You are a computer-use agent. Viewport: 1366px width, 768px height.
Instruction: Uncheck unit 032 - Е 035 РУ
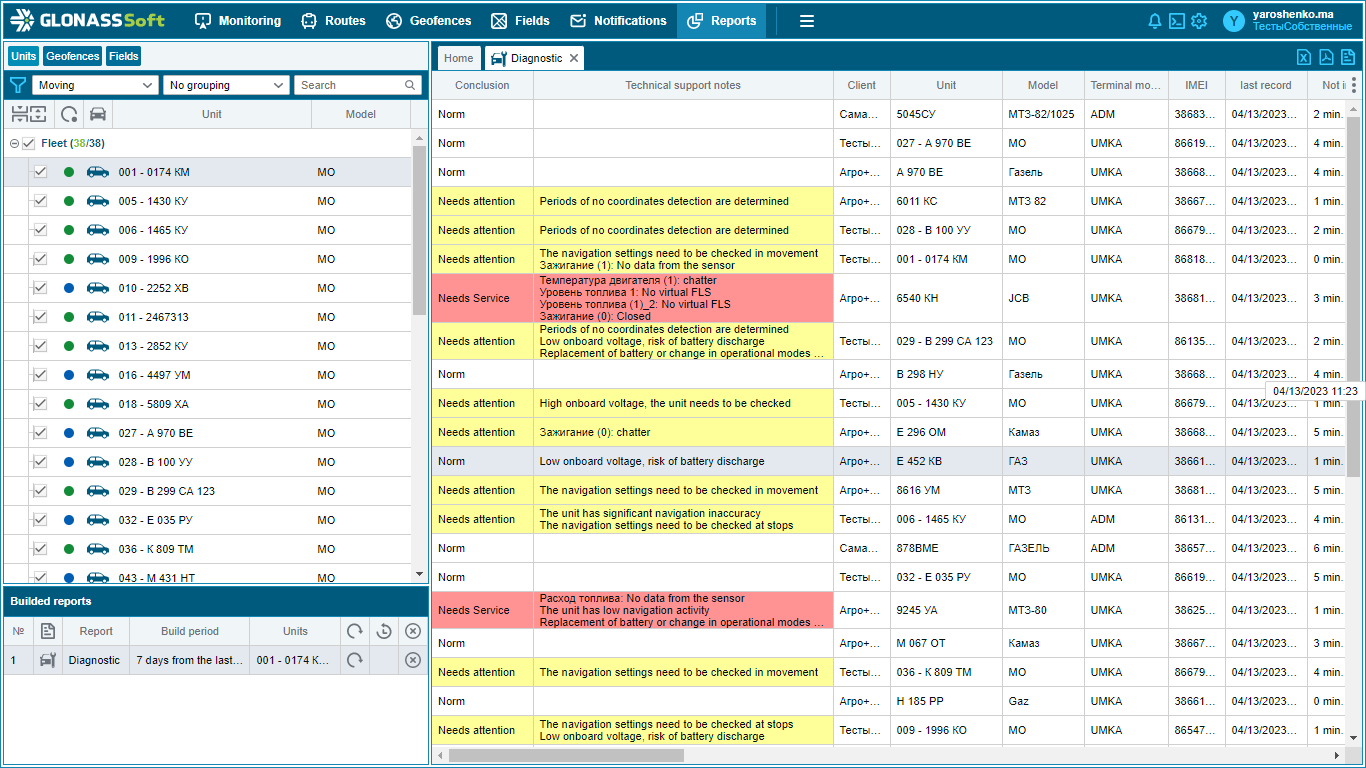tap(40, 520)
